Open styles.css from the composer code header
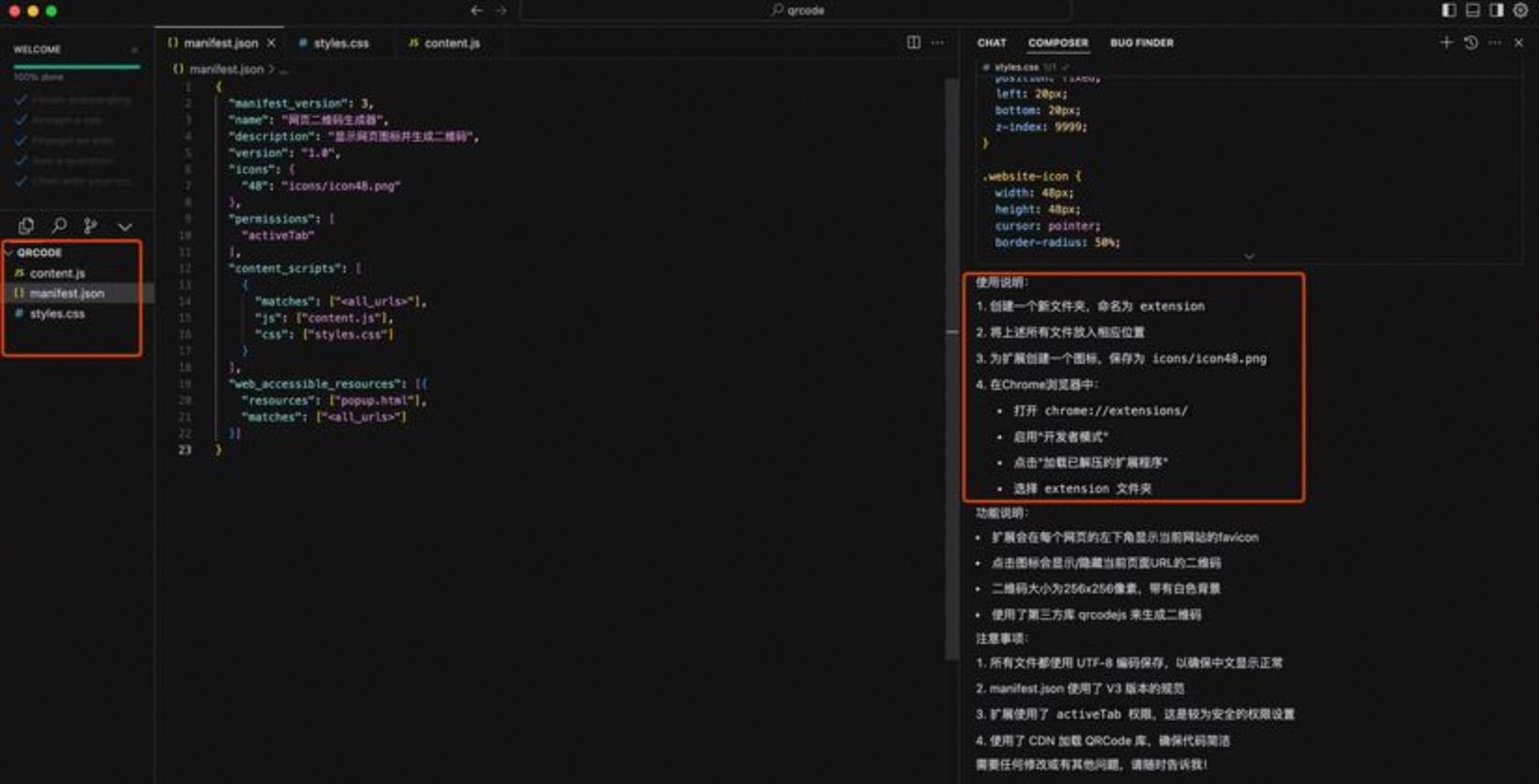This screenshot has height=784, width=1539. click(1016, 67)
